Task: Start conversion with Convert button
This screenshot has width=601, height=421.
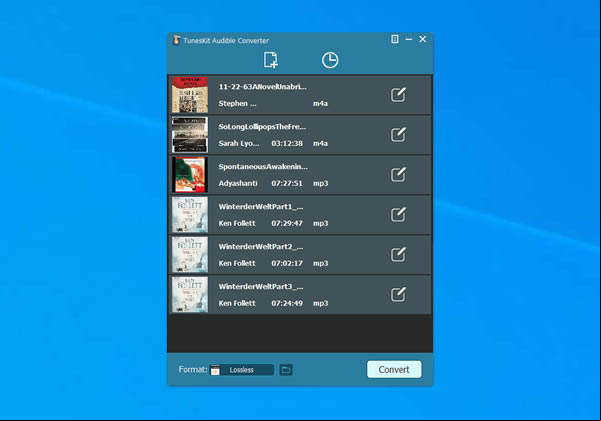Action: (x=394, y=369)
